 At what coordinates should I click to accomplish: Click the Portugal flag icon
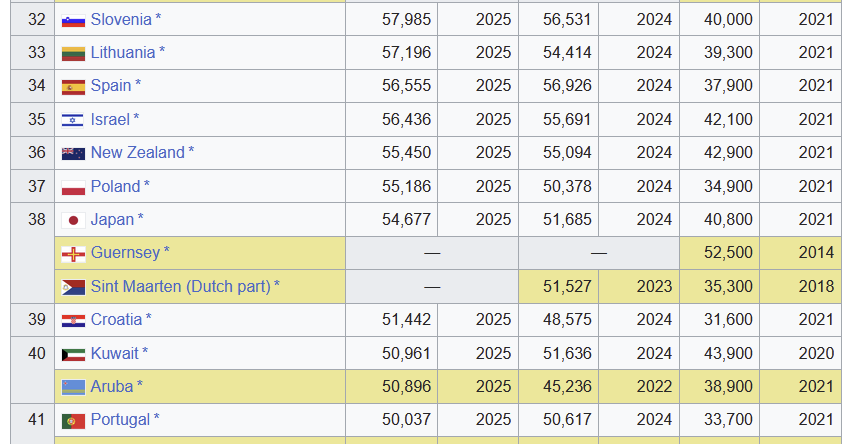[73, 420]
